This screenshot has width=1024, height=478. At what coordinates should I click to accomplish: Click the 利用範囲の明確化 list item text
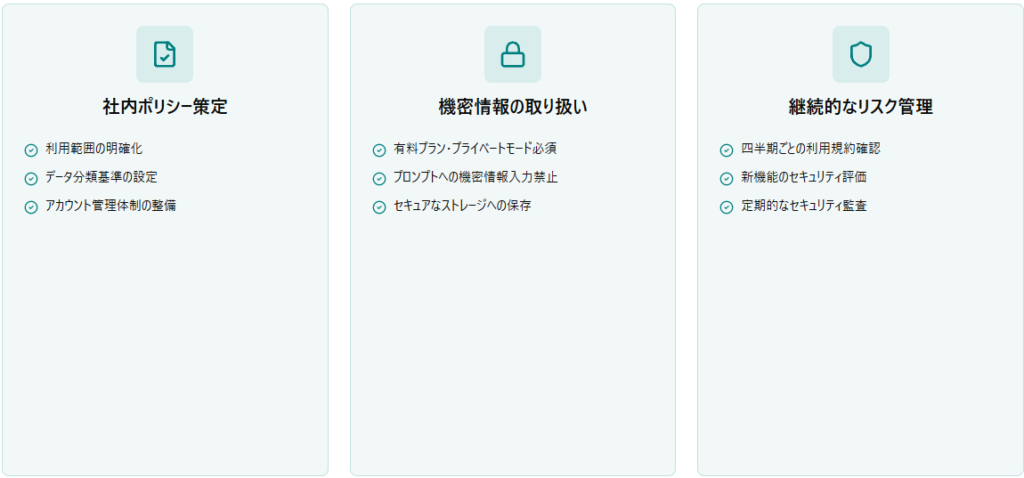coord(94,149)
